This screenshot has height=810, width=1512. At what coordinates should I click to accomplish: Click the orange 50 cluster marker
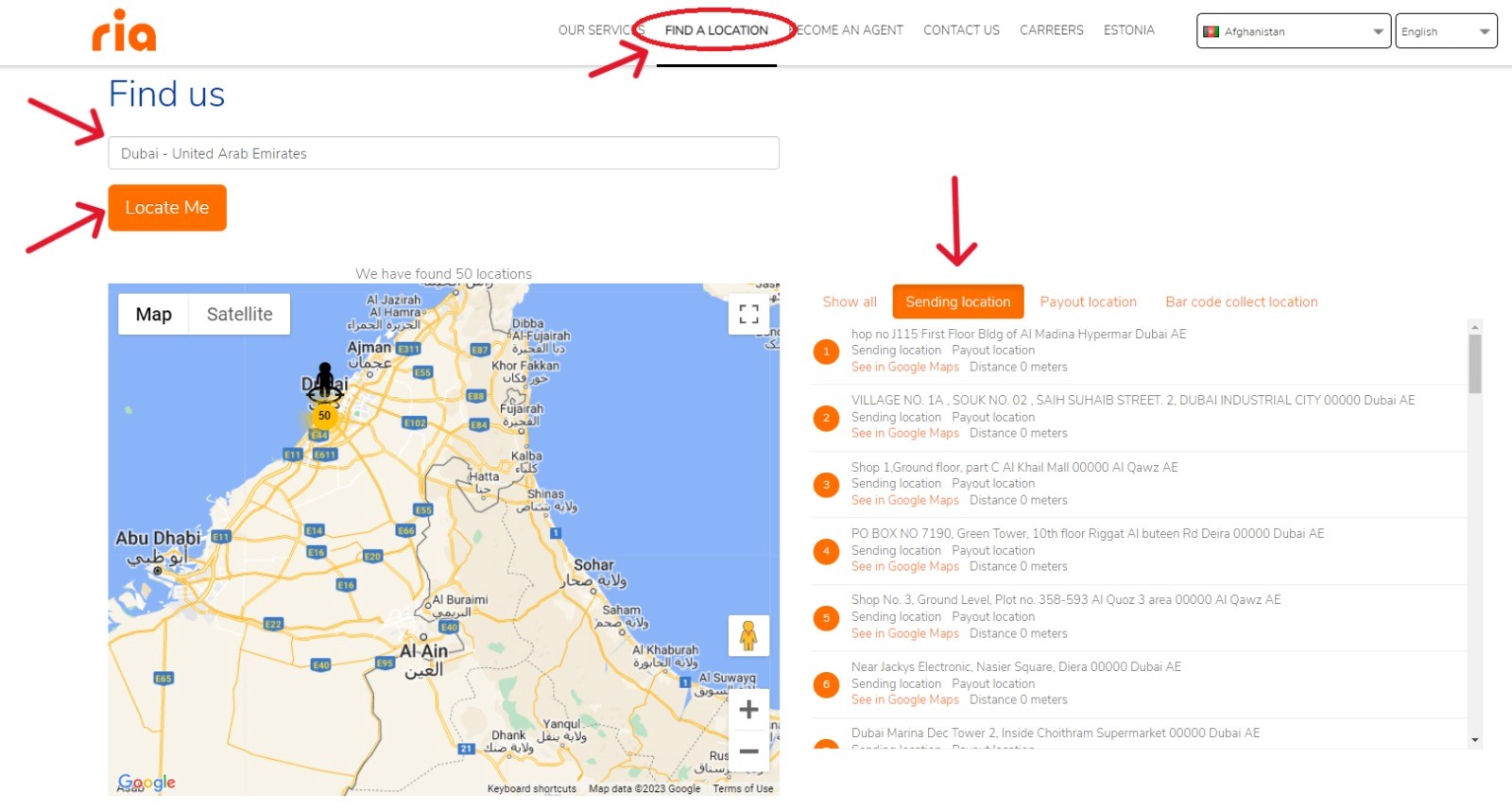[x=324, y=416]
